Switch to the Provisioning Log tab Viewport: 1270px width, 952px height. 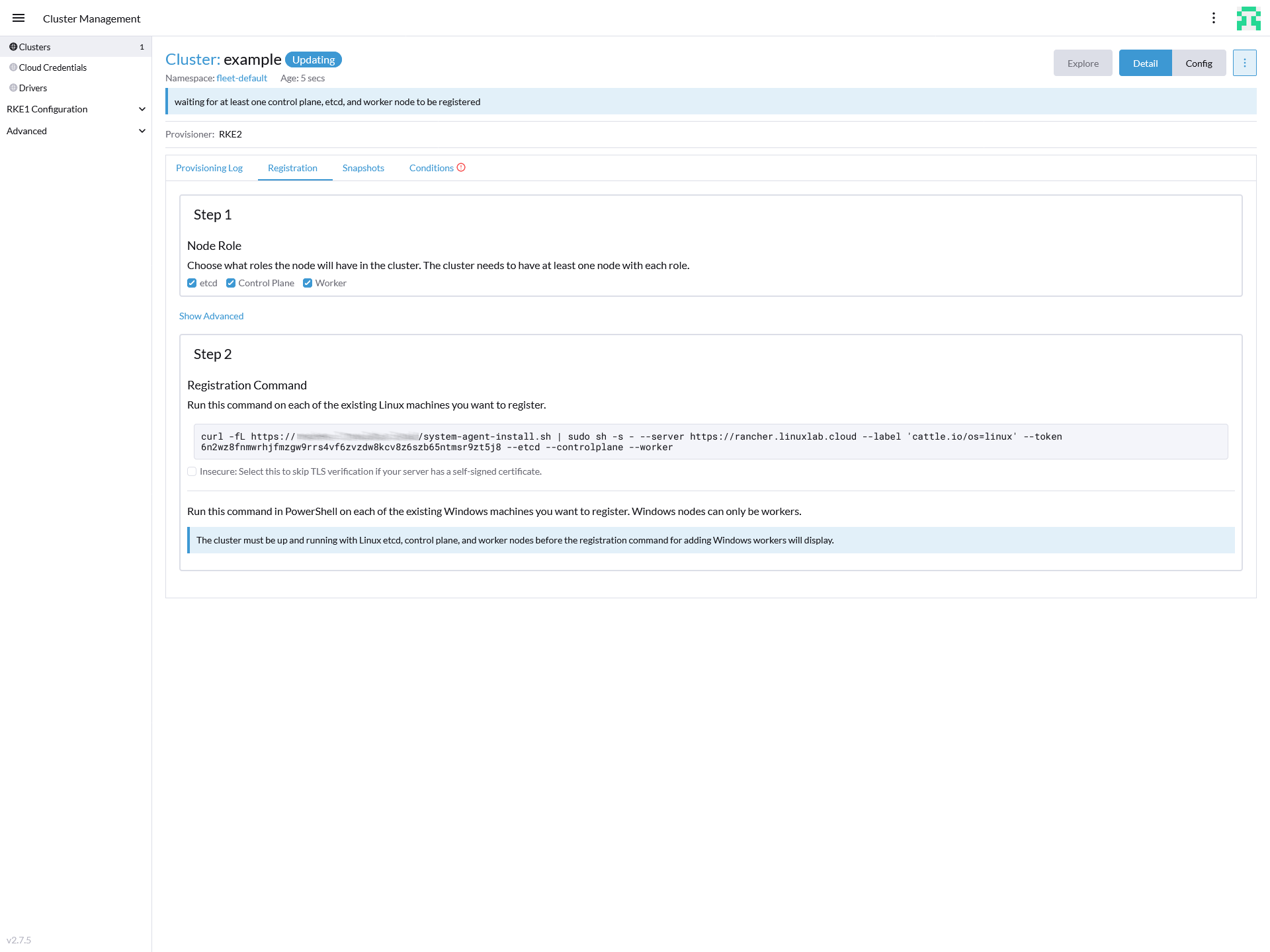pos(209,167)
